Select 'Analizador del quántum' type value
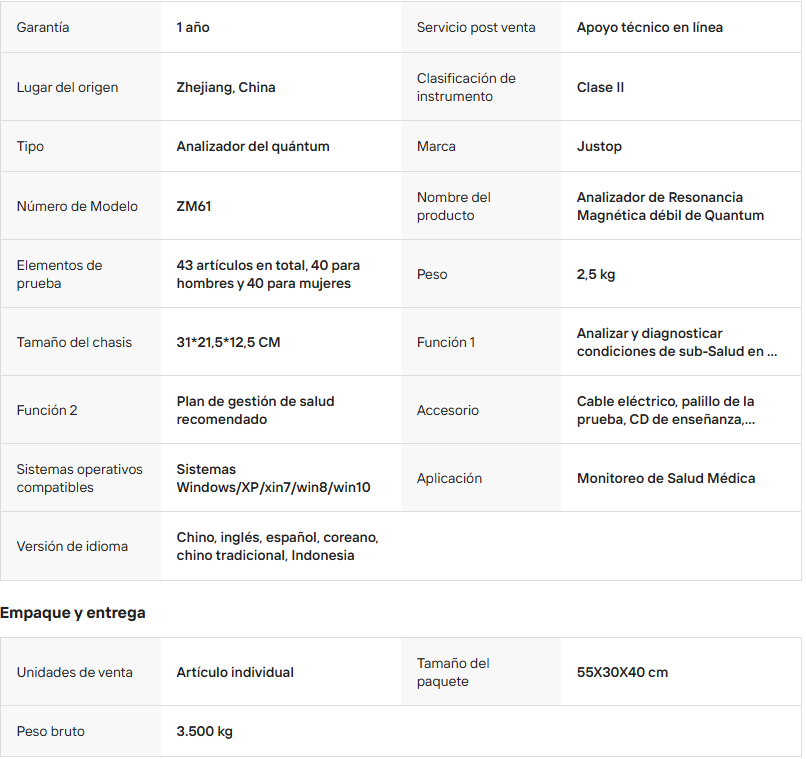Viewport: 806px width, 759px height. (x=253, y=147)
